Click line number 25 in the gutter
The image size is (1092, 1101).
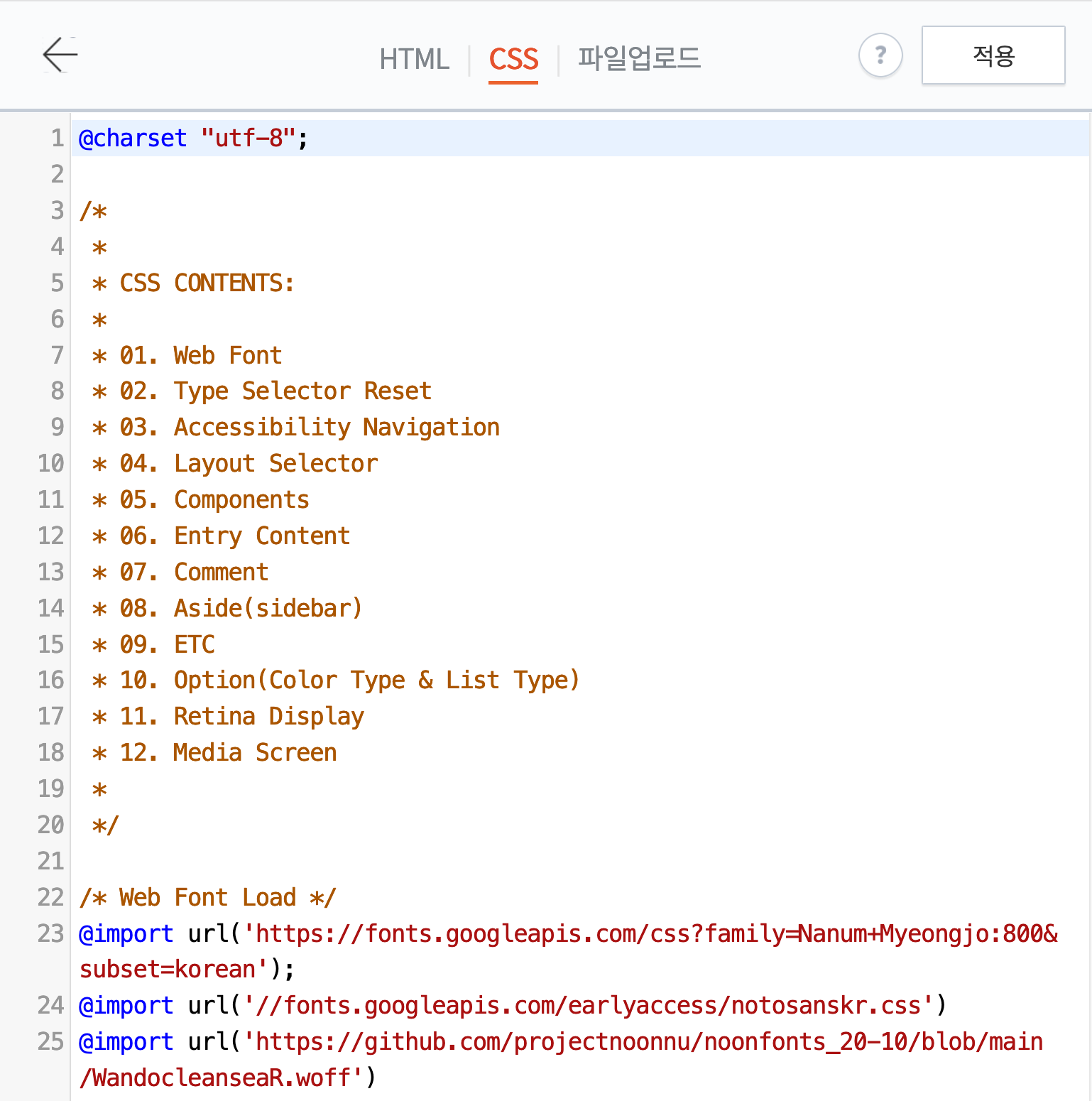coord(50,1041)
